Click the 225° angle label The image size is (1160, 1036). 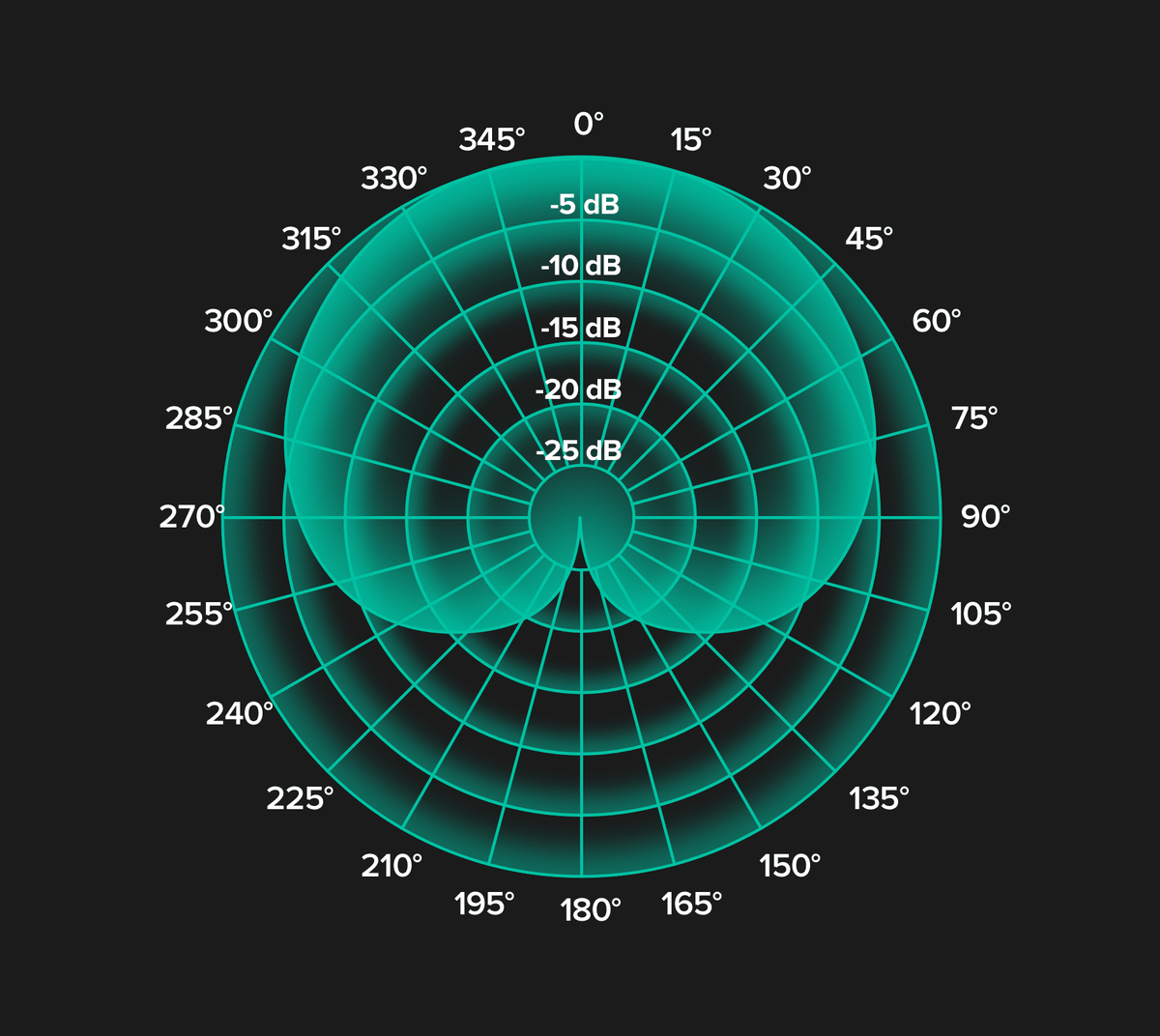(300, 798)
